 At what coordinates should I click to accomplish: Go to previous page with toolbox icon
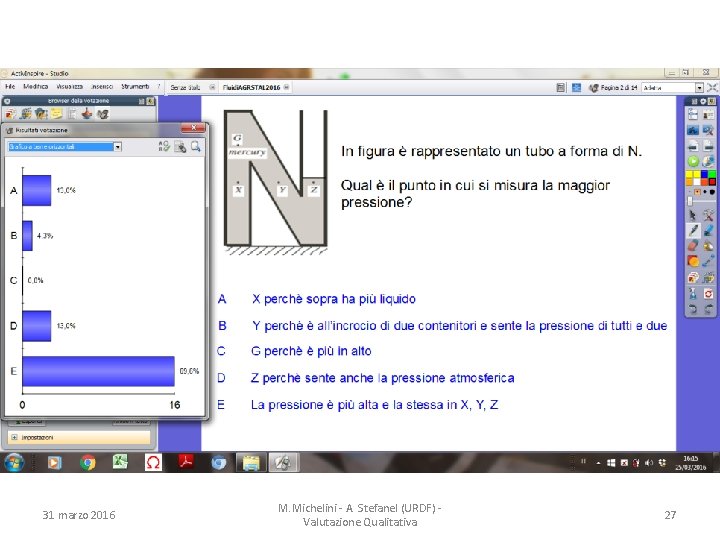point(693,146)
